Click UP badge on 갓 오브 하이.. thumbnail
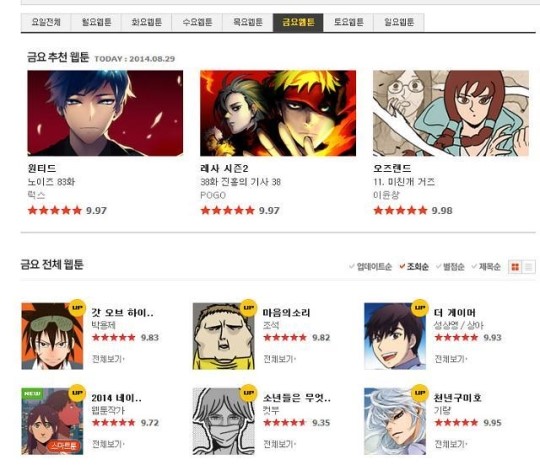The width and height of the screenshot is (540, 465). point(77,307)
